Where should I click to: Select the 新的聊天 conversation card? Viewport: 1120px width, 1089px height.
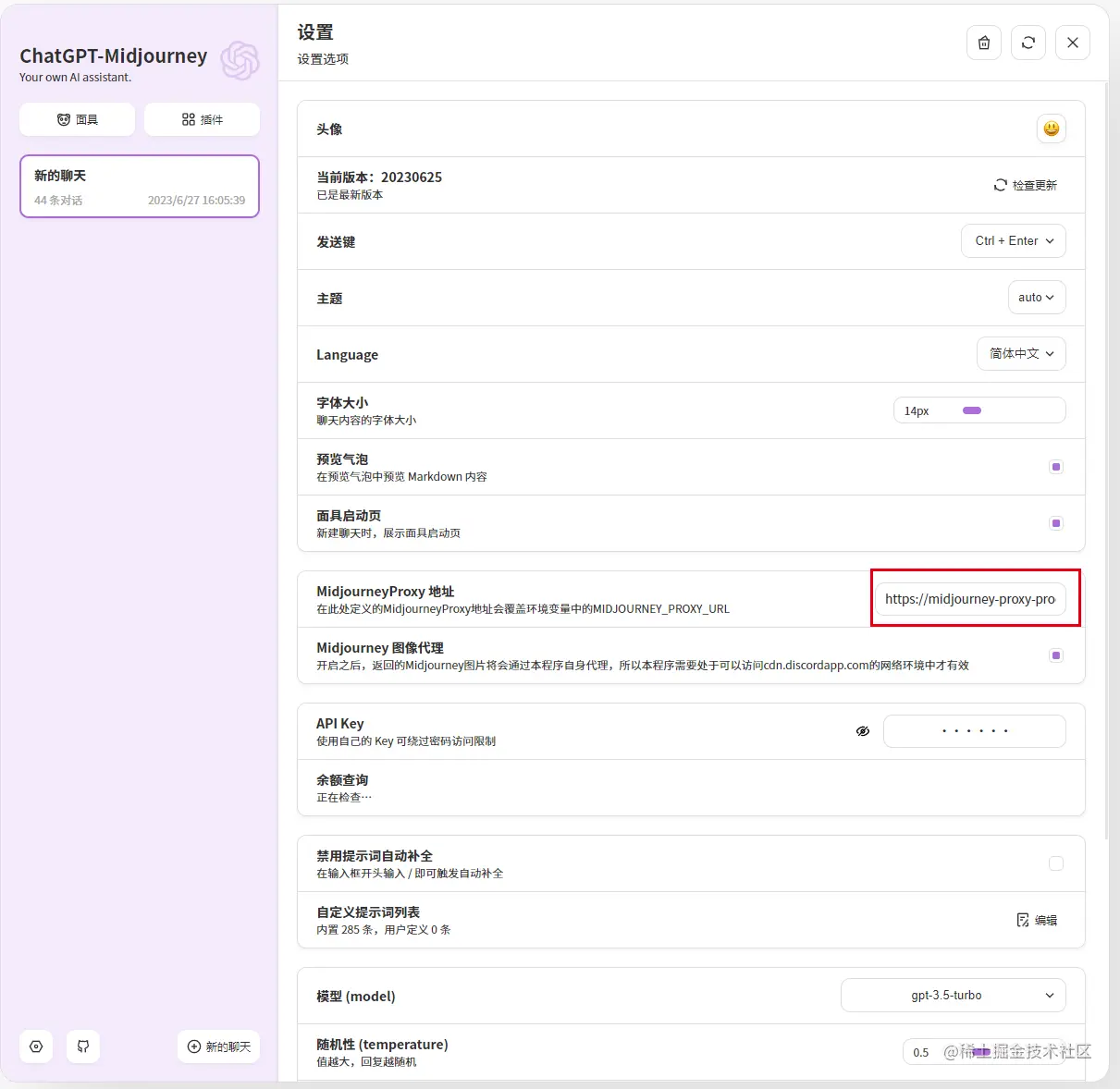tap(140, 187)
